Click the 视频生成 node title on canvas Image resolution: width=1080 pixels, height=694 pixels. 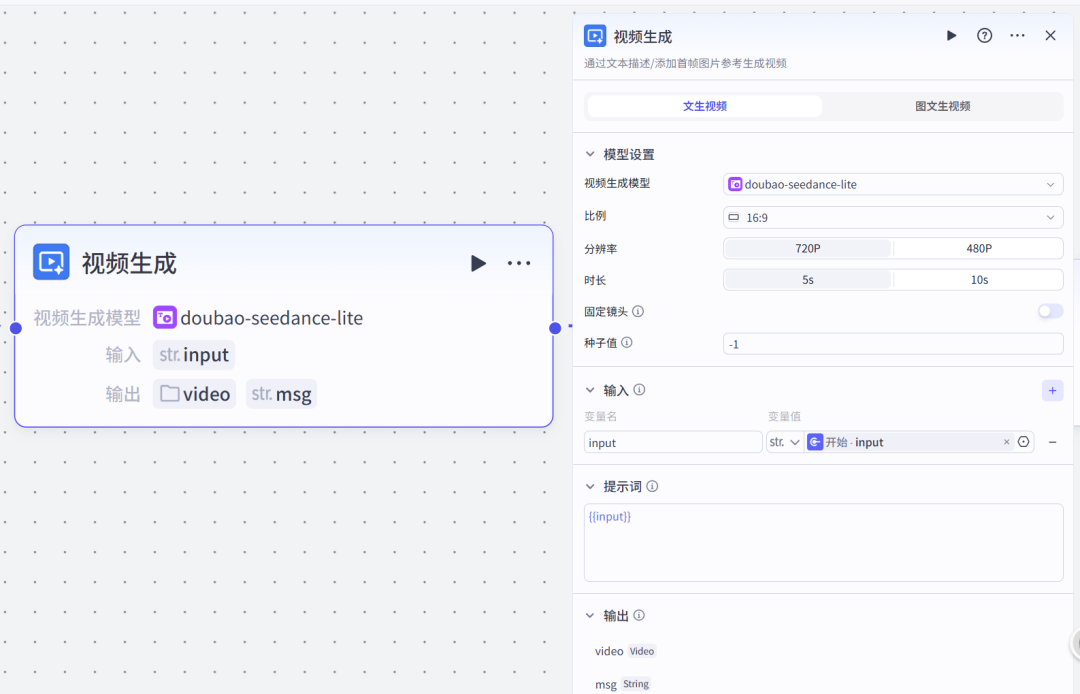pyautogui.click(x=129, y=263)
